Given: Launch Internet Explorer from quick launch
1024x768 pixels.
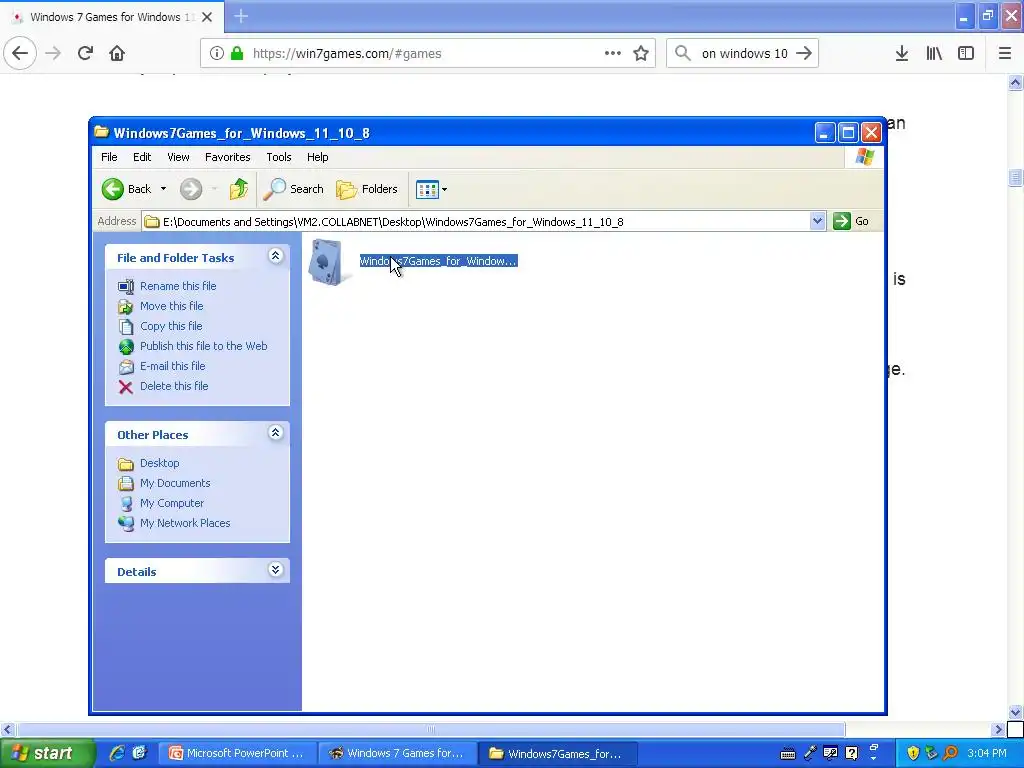Looking at the screenshot, I should click(117, 753).
